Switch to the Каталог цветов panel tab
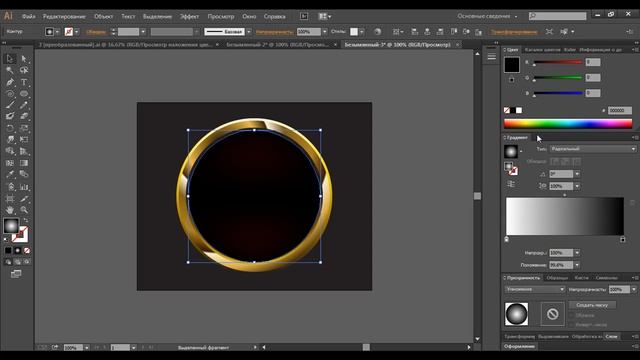The width and height of the screenshot is (640, 360). [x=542, y=50]
